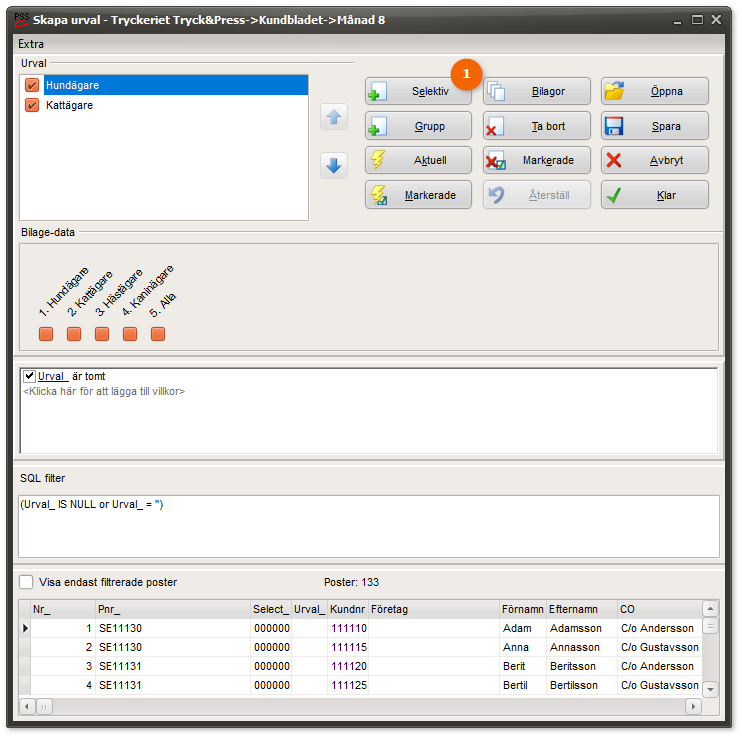Click the Nr_ column header
Viewport: 742px width, 738px height.
63,609
